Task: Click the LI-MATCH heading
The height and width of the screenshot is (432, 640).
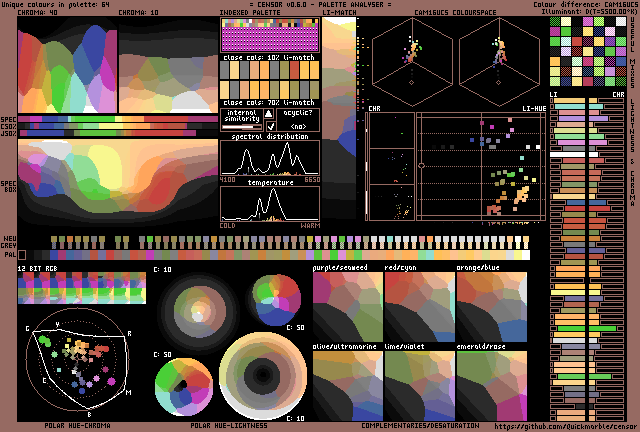Action: coord(339,13)
